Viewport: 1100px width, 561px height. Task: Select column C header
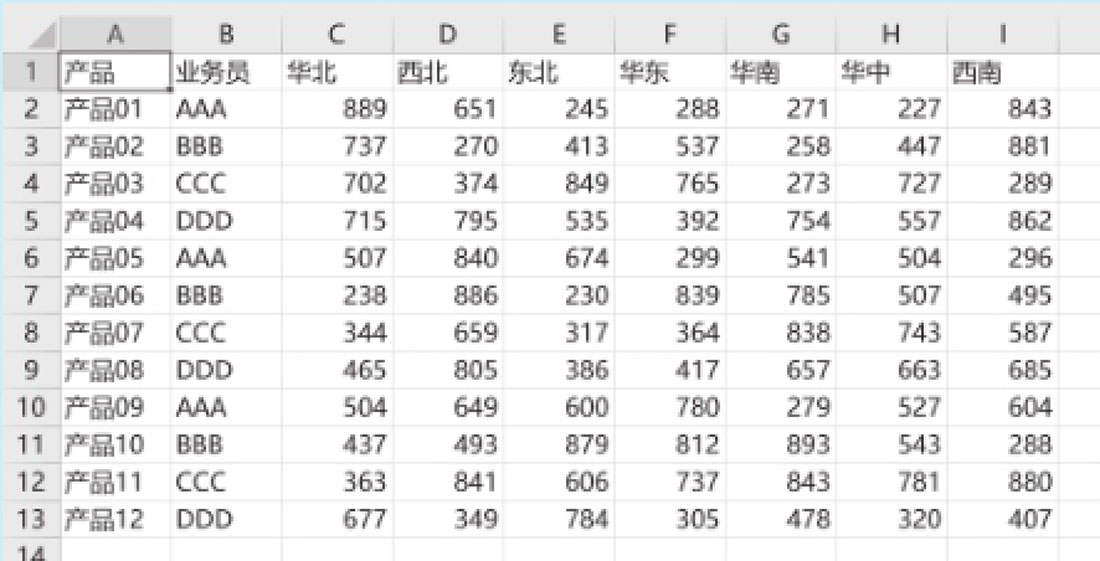coord(337,34)
